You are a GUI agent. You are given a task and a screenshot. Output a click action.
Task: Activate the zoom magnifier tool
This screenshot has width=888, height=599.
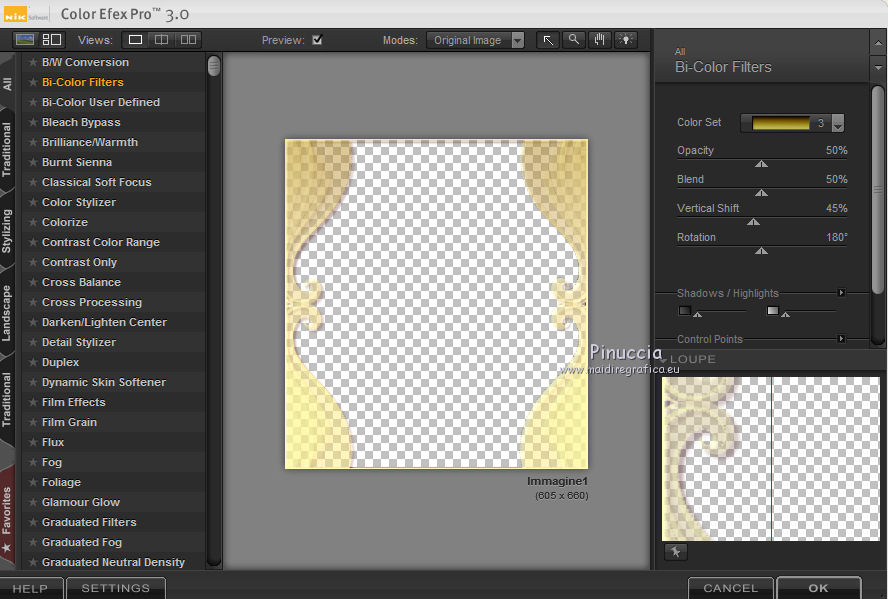point(574,40)
